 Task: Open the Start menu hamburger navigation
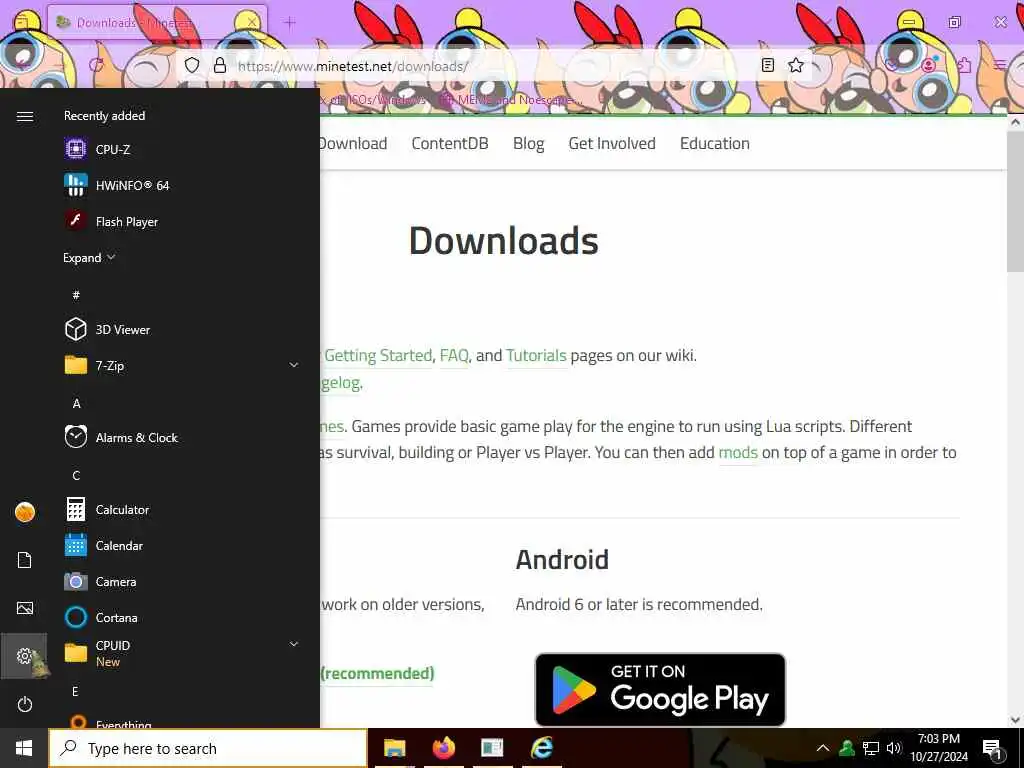pyautogui.click(x=25, y=116)
